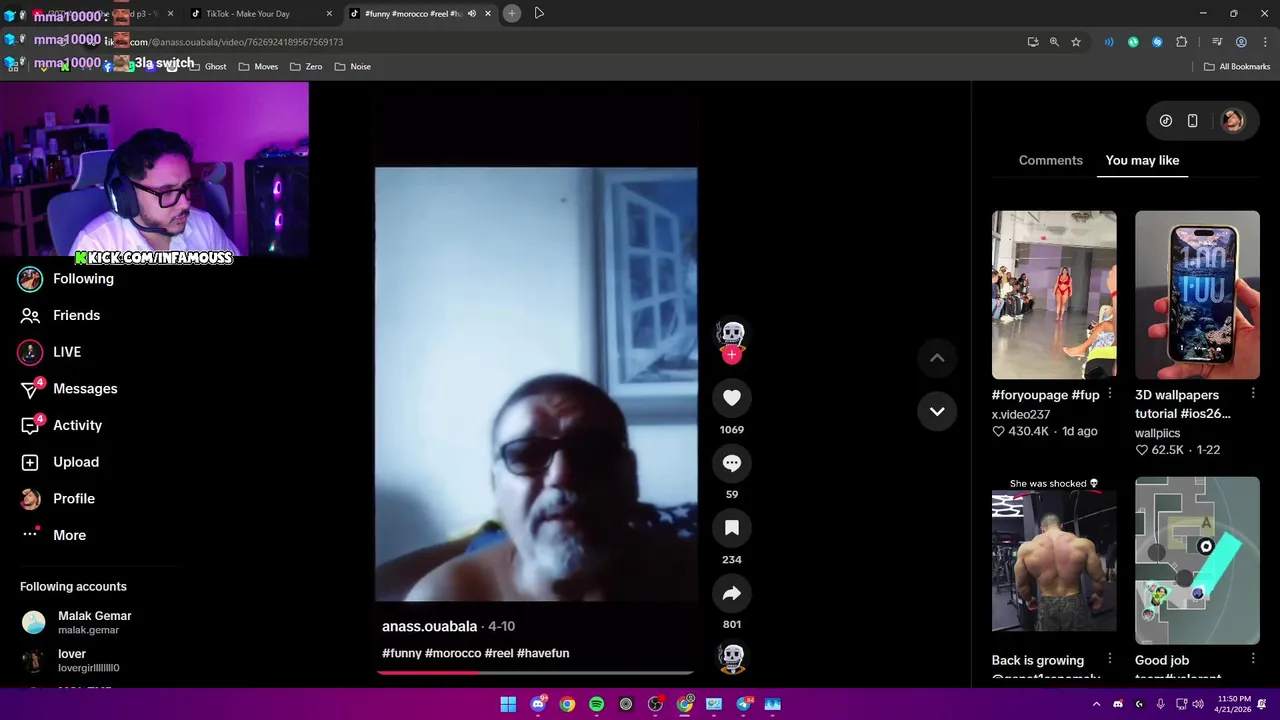1280x720 pixels.
Task: Open the sound disc below the share count
Action: 732,657
